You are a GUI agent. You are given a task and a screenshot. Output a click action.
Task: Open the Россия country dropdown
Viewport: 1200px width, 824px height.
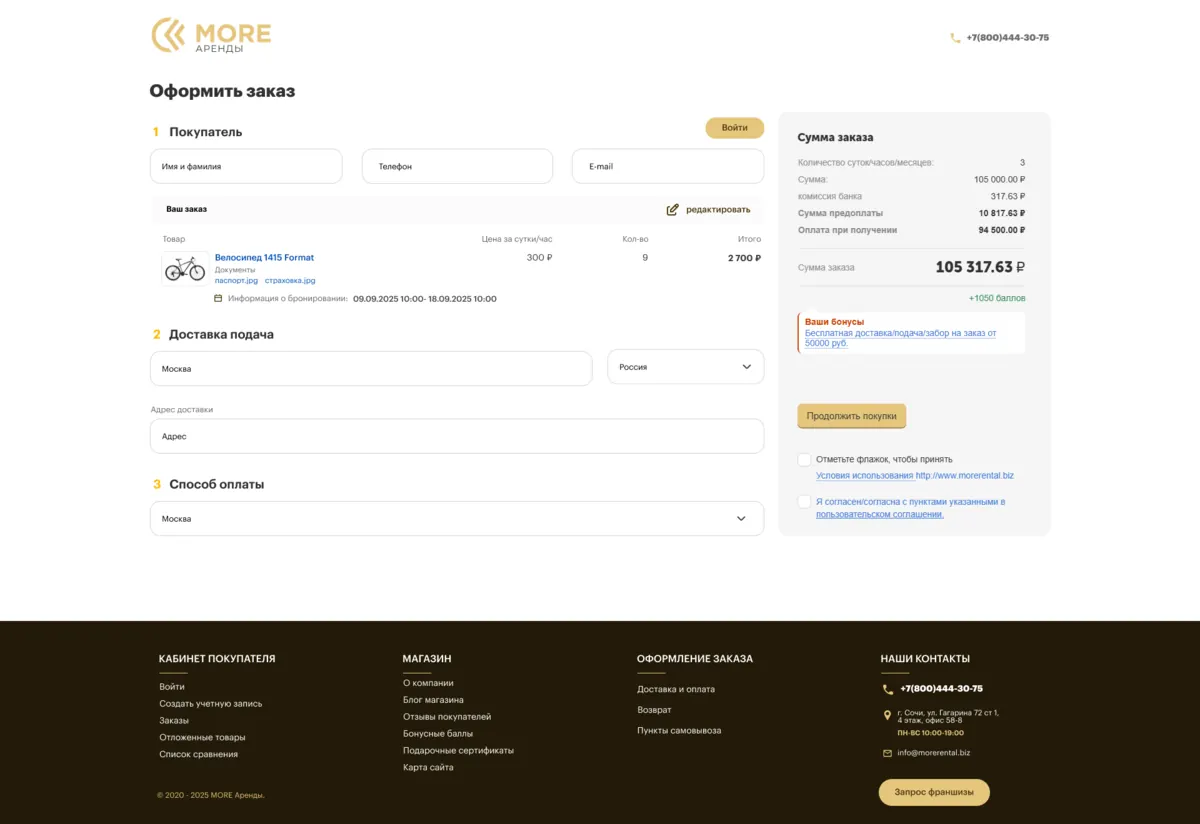click(x=686, y=367)
